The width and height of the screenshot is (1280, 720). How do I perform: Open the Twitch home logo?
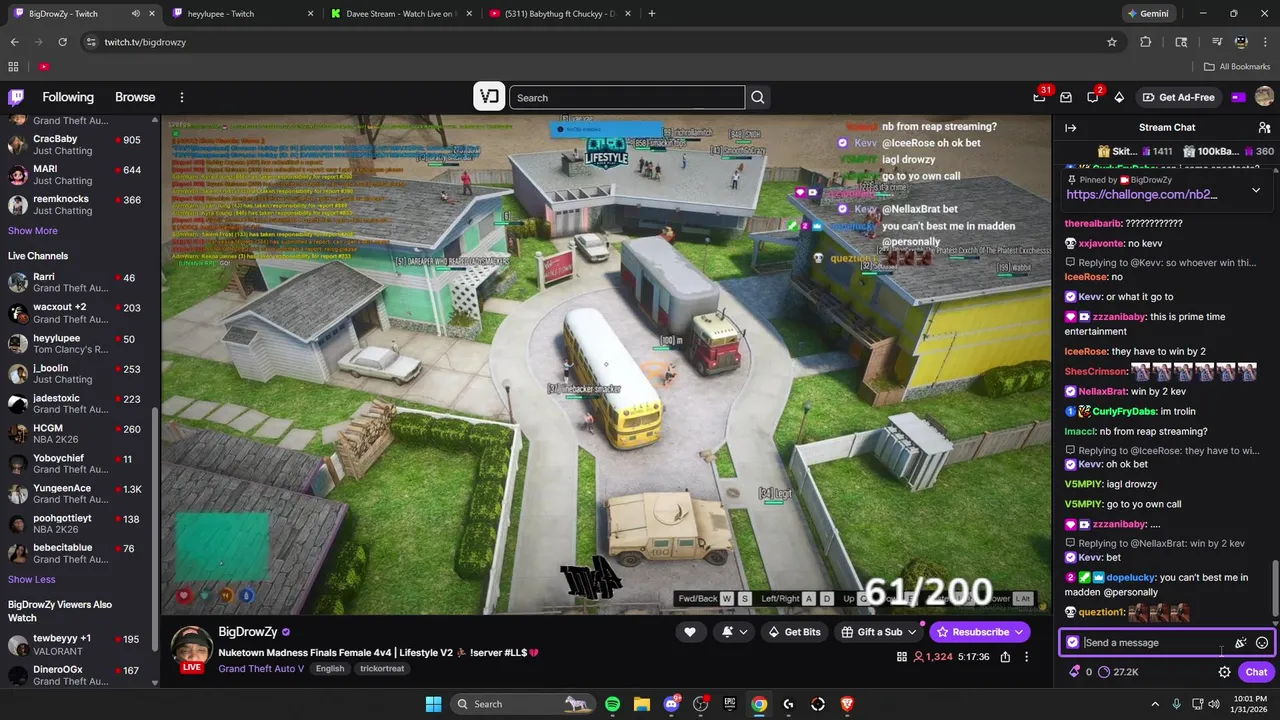pos(16,97)
